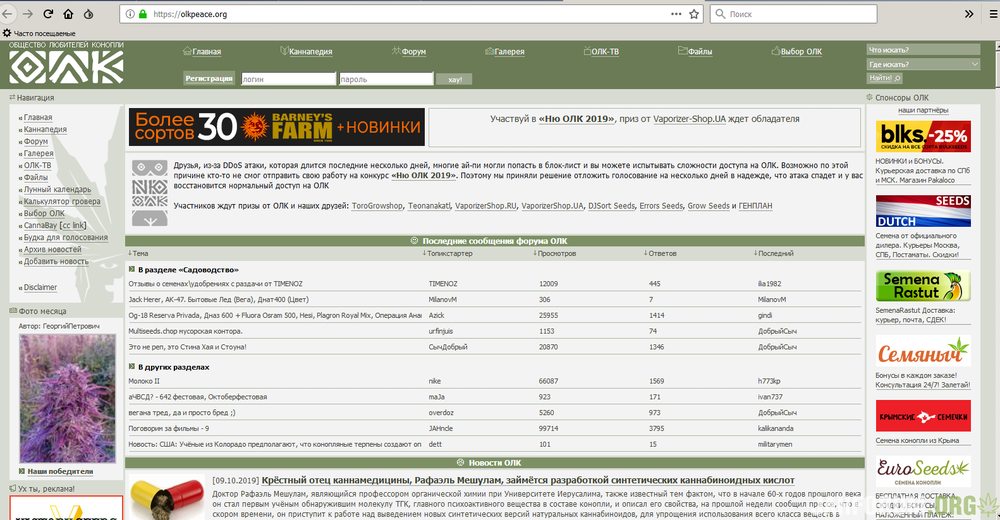Open the В других разделах section header
Viewport: 1000px width, 520px height.
click(173, 368)
